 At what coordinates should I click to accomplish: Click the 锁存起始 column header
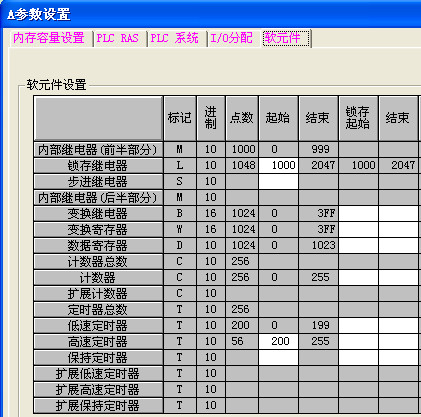(358, 118)
